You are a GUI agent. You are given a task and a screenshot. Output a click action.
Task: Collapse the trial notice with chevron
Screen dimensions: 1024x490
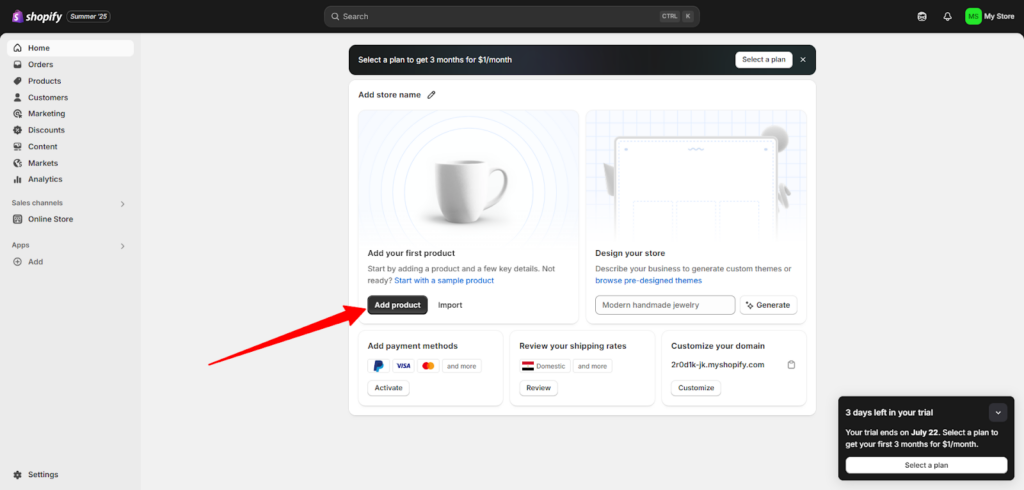[x=997, y=412]
